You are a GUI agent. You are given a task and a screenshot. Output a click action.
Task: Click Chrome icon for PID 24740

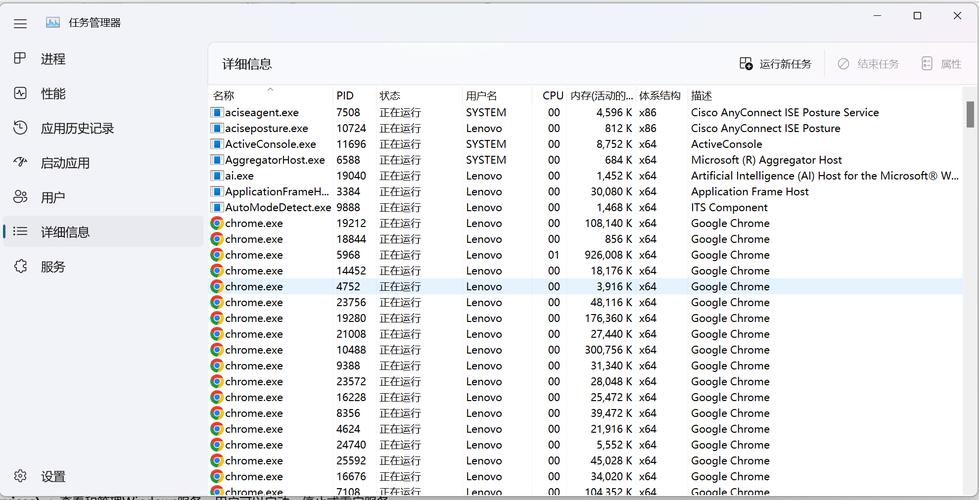tap(217, 444)
